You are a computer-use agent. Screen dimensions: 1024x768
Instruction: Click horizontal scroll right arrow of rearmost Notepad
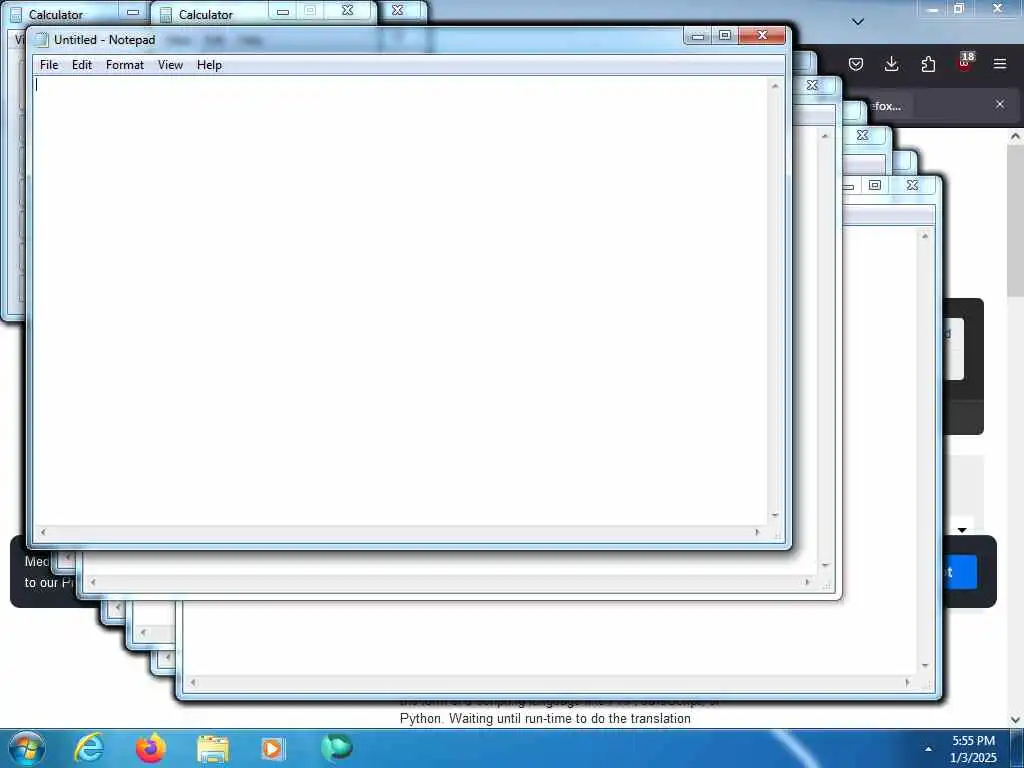908,682
